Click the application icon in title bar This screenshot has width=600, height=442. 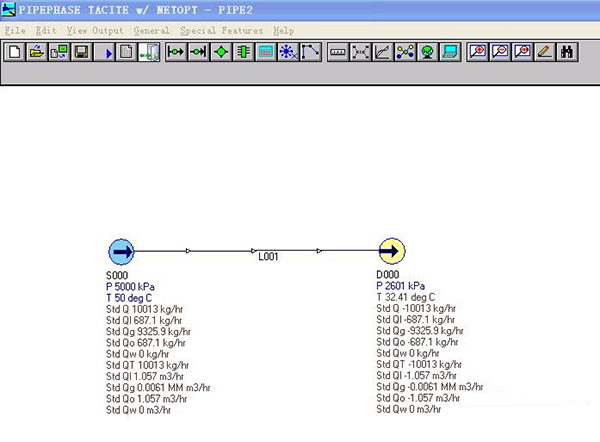point(8,9)
